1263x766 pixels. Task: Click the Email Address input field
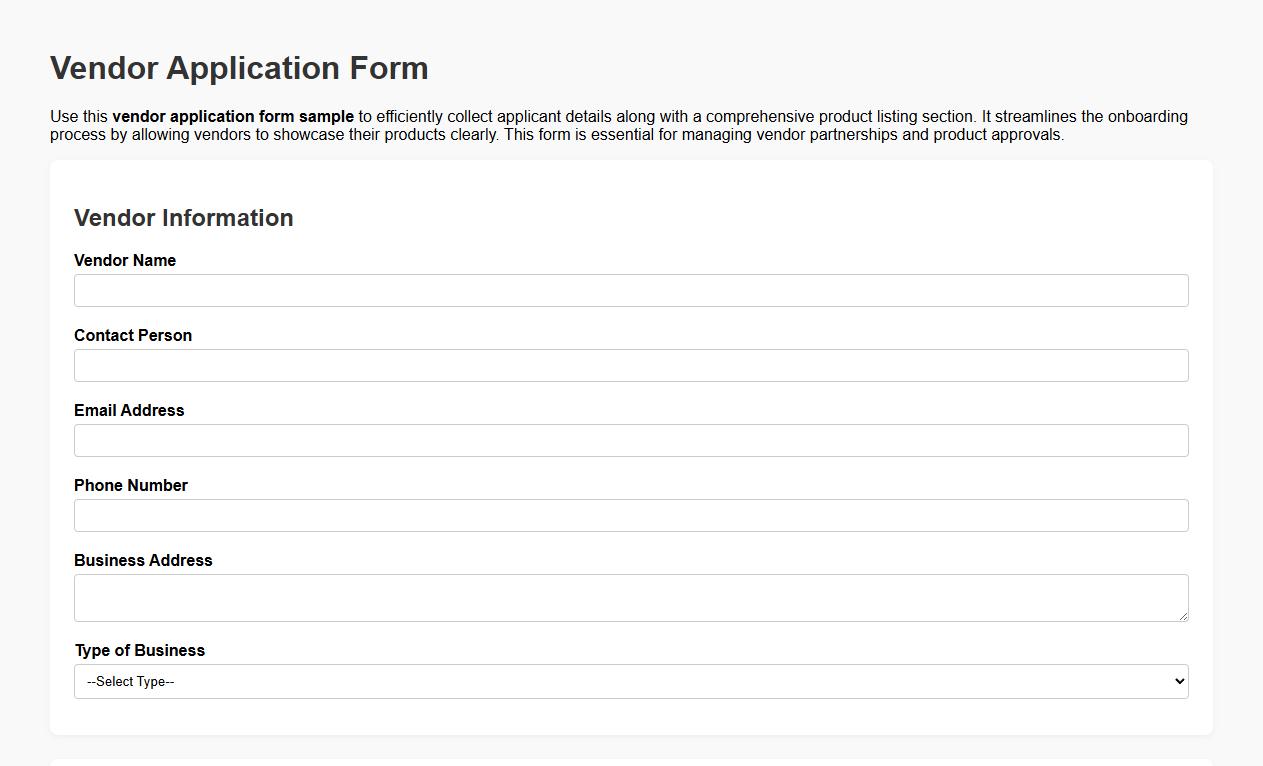coord(631,440)
